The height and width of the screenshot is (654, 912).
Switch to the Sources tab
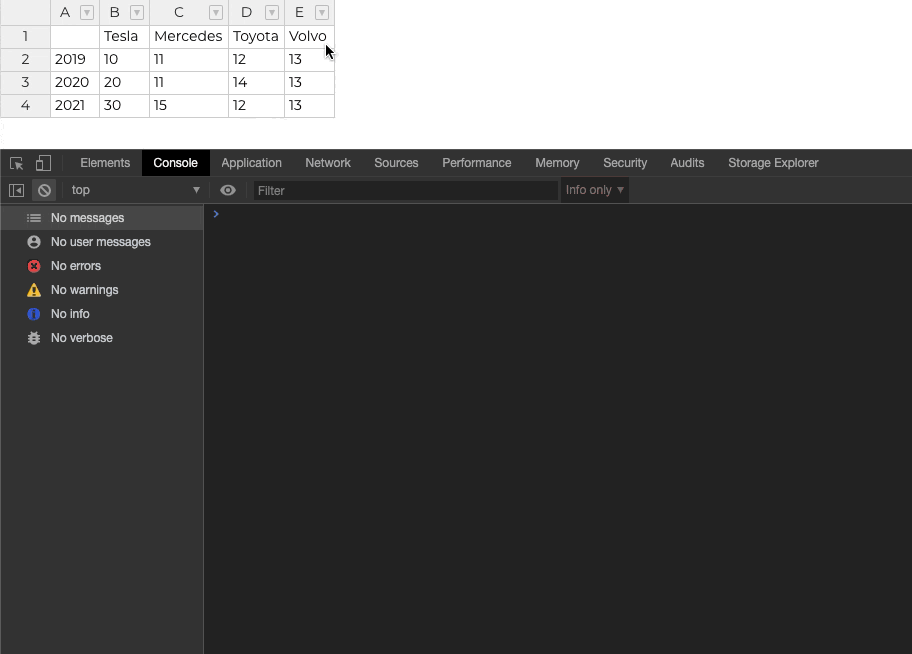(x=396, y=163)
